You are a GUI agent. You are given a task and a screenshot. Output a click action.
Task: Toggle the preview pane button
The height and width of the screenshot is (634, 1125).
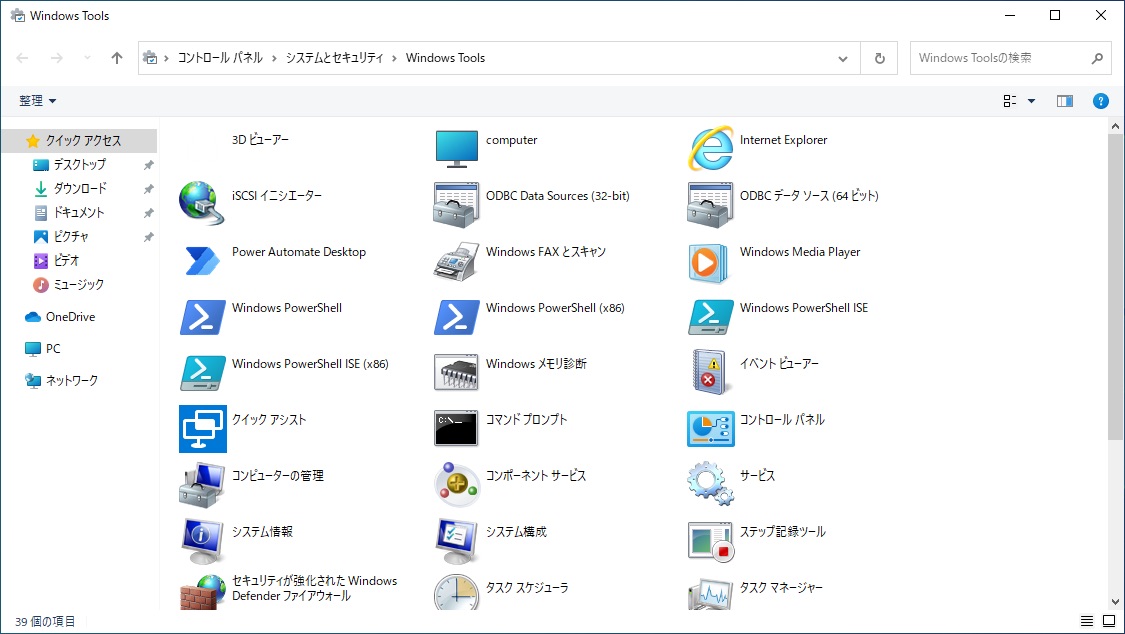pyautogui.click(x=1065, y=101)
